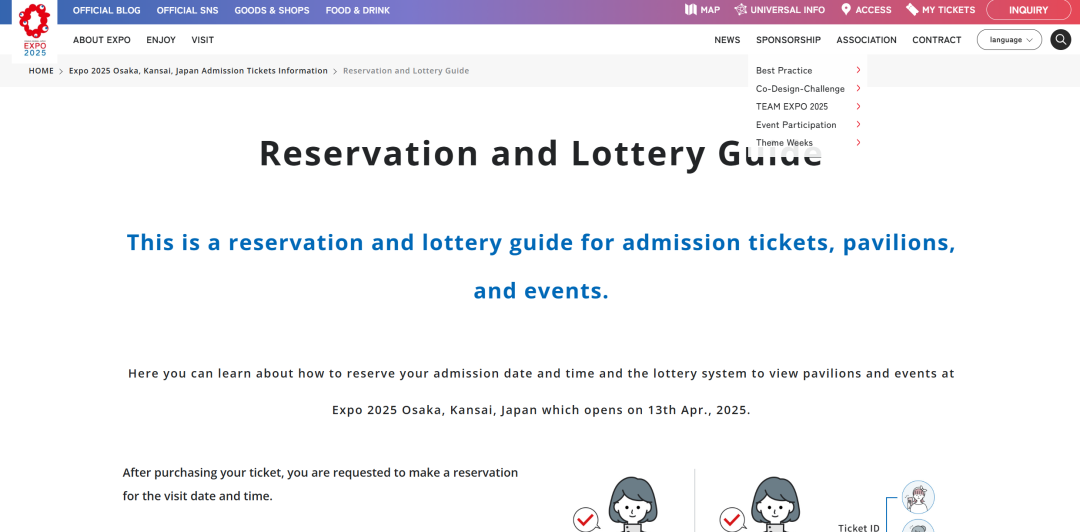Open the VISIT menu
The image size is (1080, 532).
[x=202, y=40]
